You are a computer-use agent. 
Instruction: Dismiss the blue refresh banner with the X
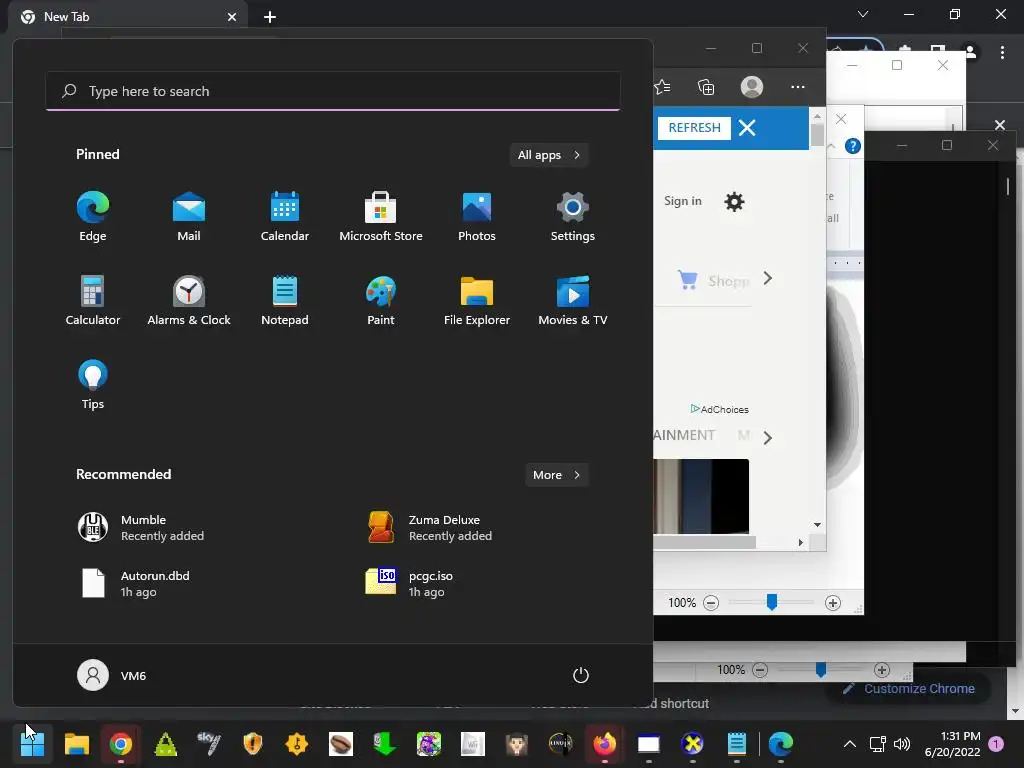point(747,127)
